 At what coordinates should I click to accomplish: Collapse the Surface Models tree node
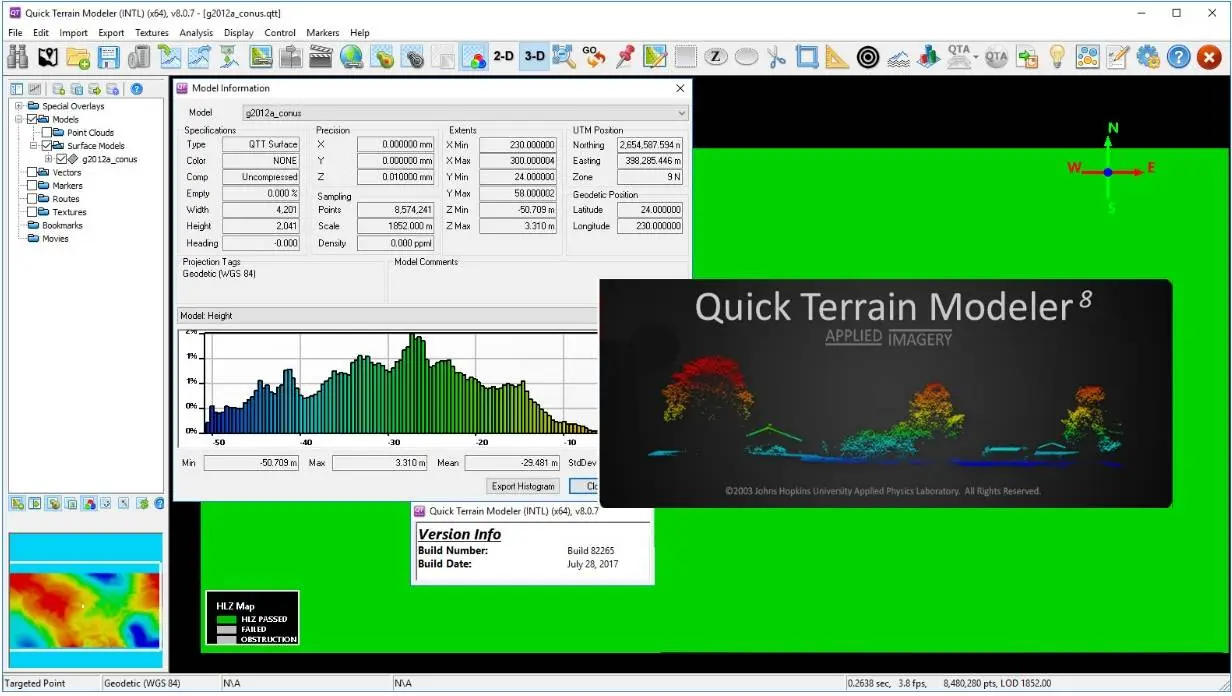33,145
